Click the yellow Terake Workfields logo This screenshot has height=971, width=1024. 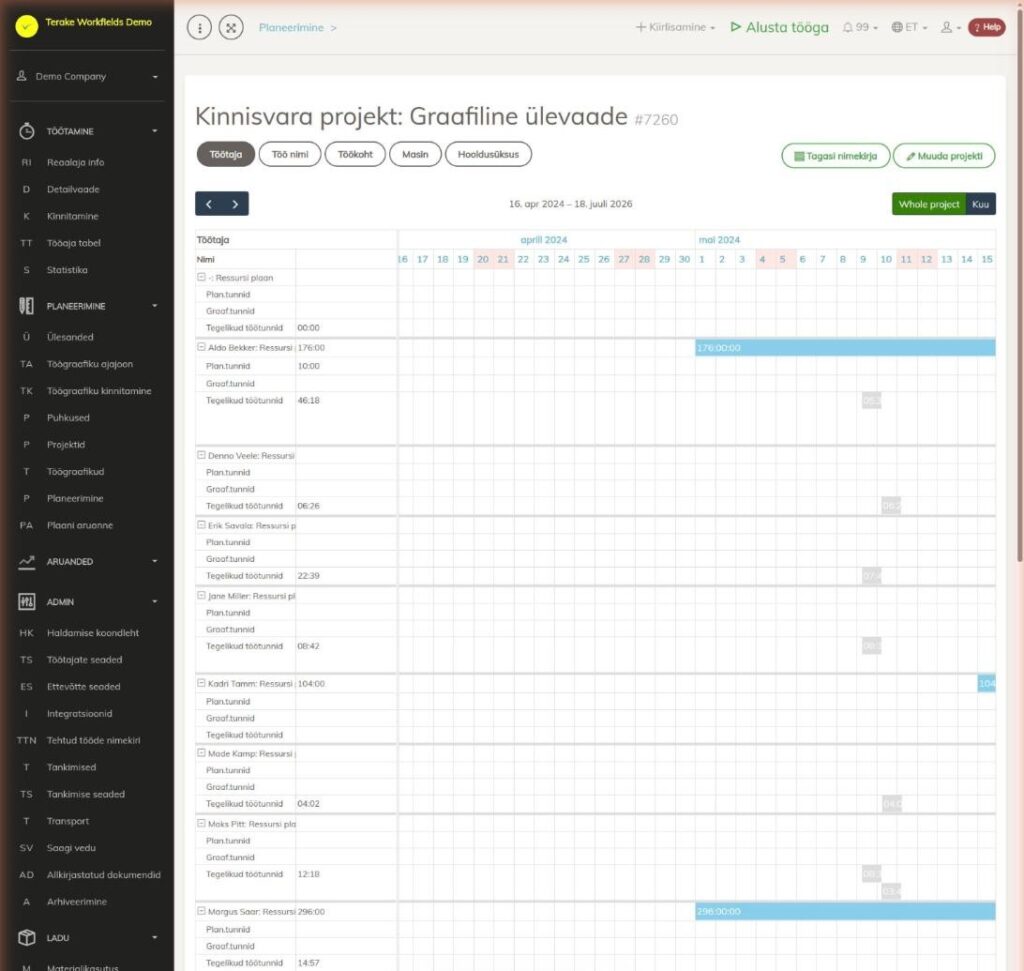click(x=27, y=25)
